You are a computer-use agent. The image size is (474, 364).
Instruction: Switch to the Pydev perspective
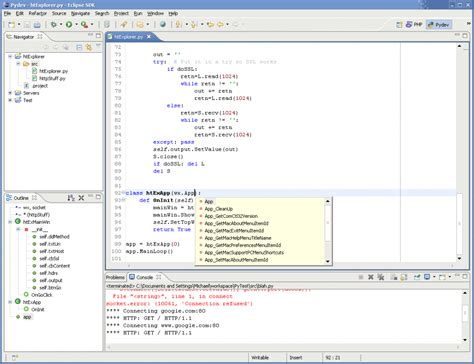(x=439, y=25)
